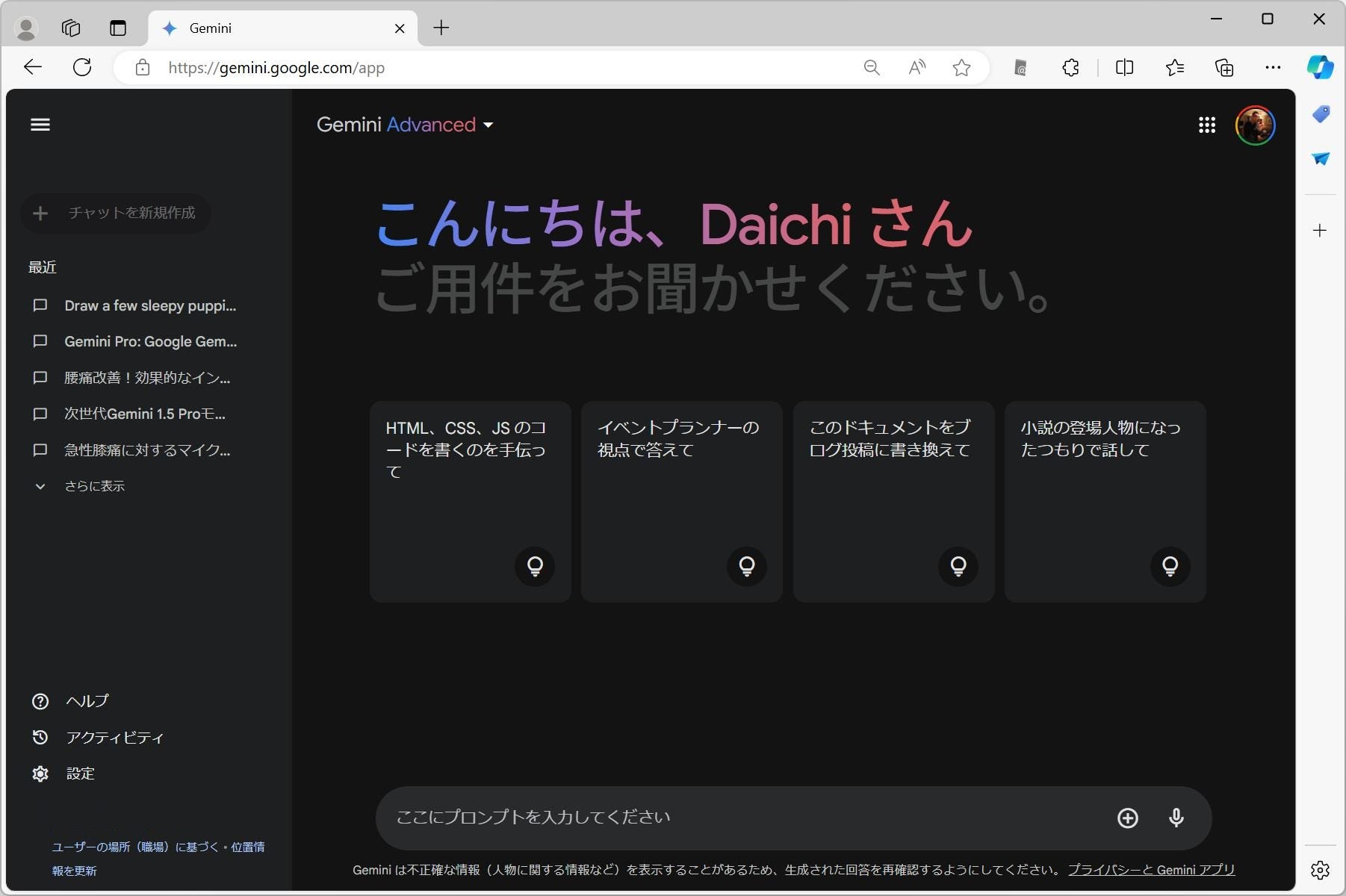The image size is (1346, 896).
Task: Open Edge sidebar settings gear
Action: [1320, 870]
